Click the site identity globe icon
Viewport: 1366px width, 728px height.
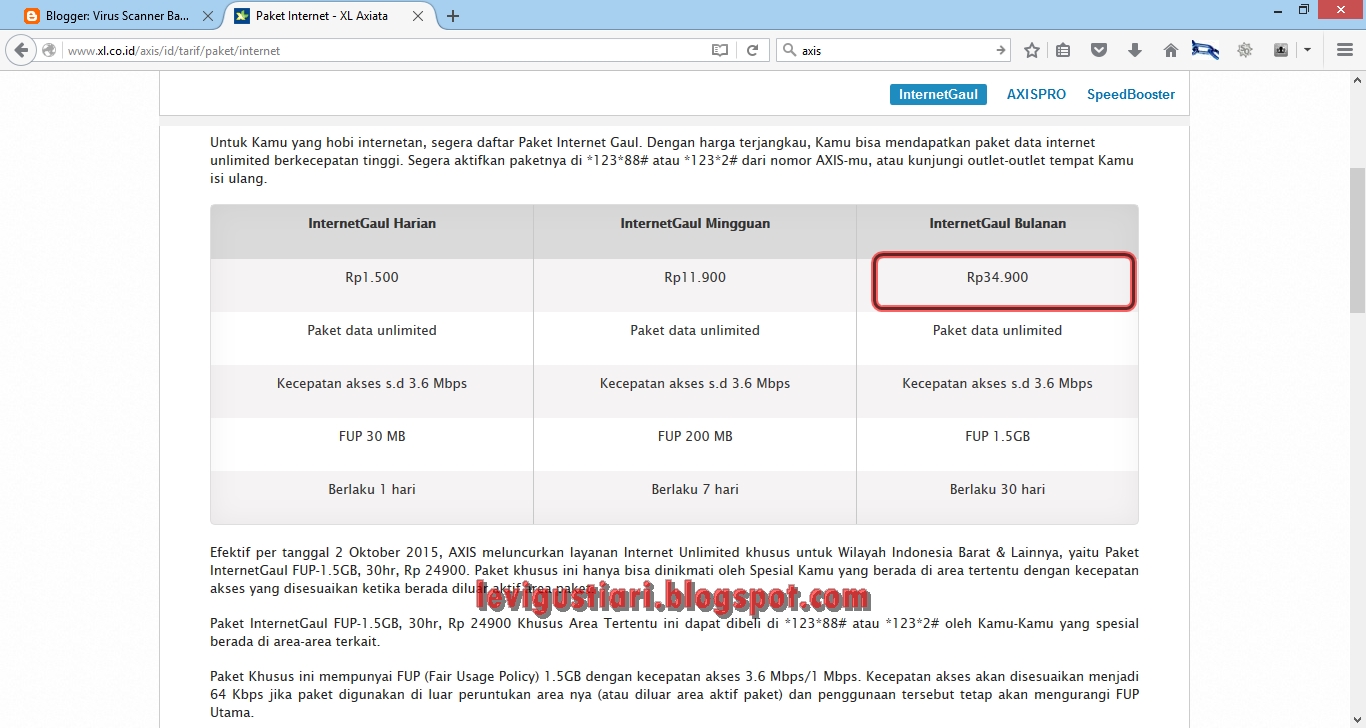click(49, 50)
